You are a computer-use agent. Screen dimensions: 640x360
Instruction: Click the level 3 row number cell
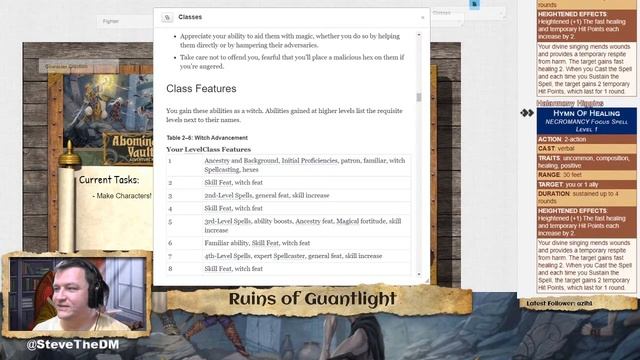click(x=184, y=196)
